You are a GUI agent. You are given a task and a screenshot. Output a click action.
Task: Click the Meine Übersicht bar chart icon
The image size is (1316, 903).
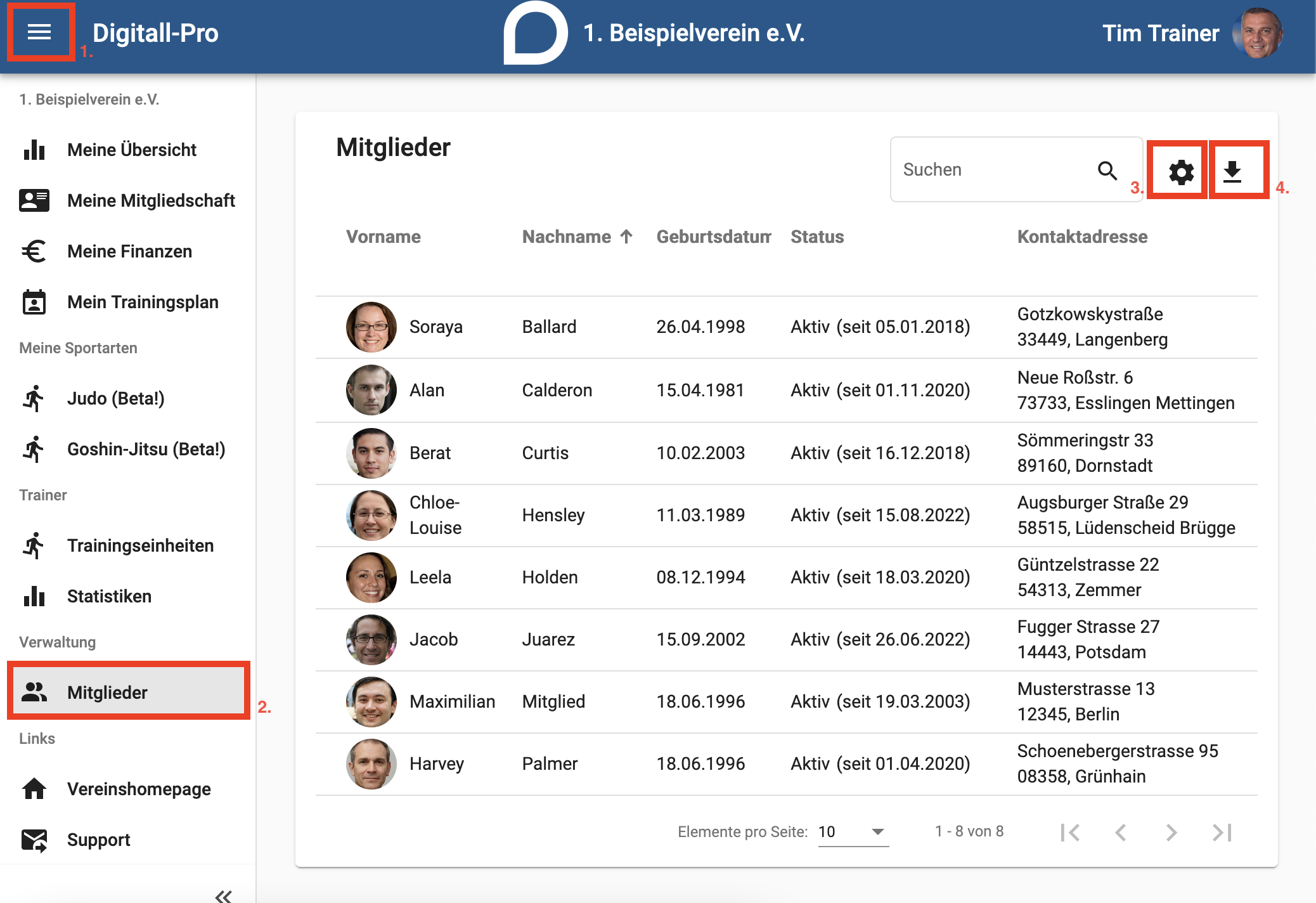tap(34, 150)
